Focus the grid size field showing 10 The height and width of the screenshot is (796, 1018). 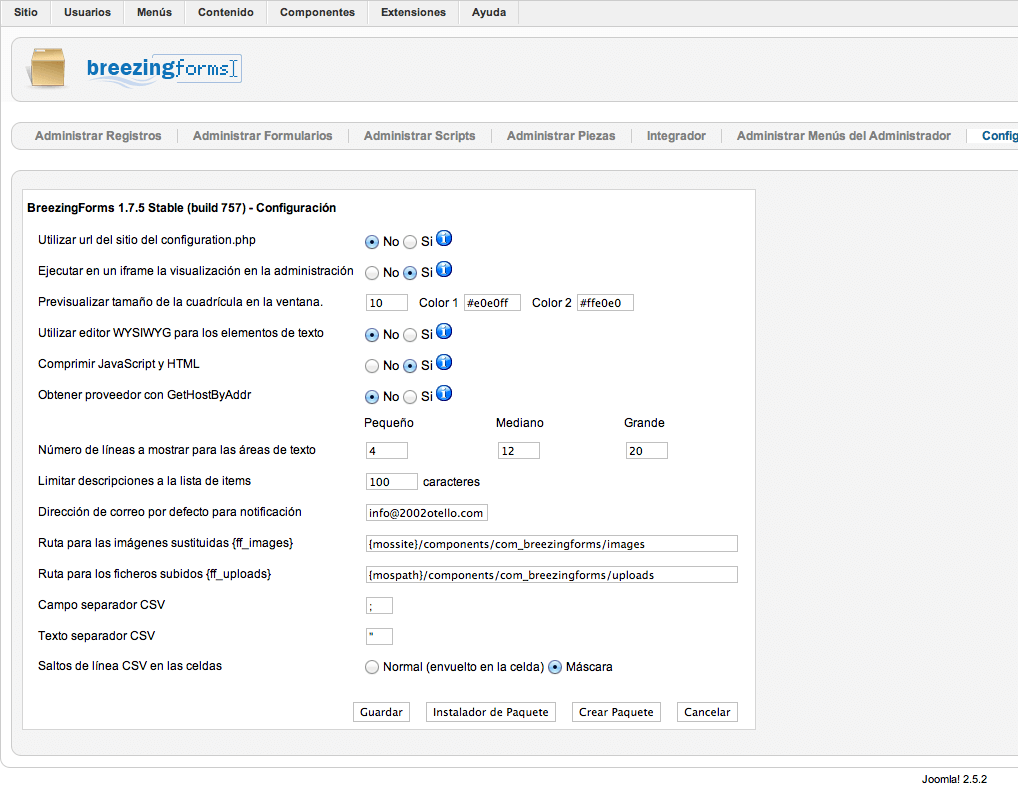point(387,303)
